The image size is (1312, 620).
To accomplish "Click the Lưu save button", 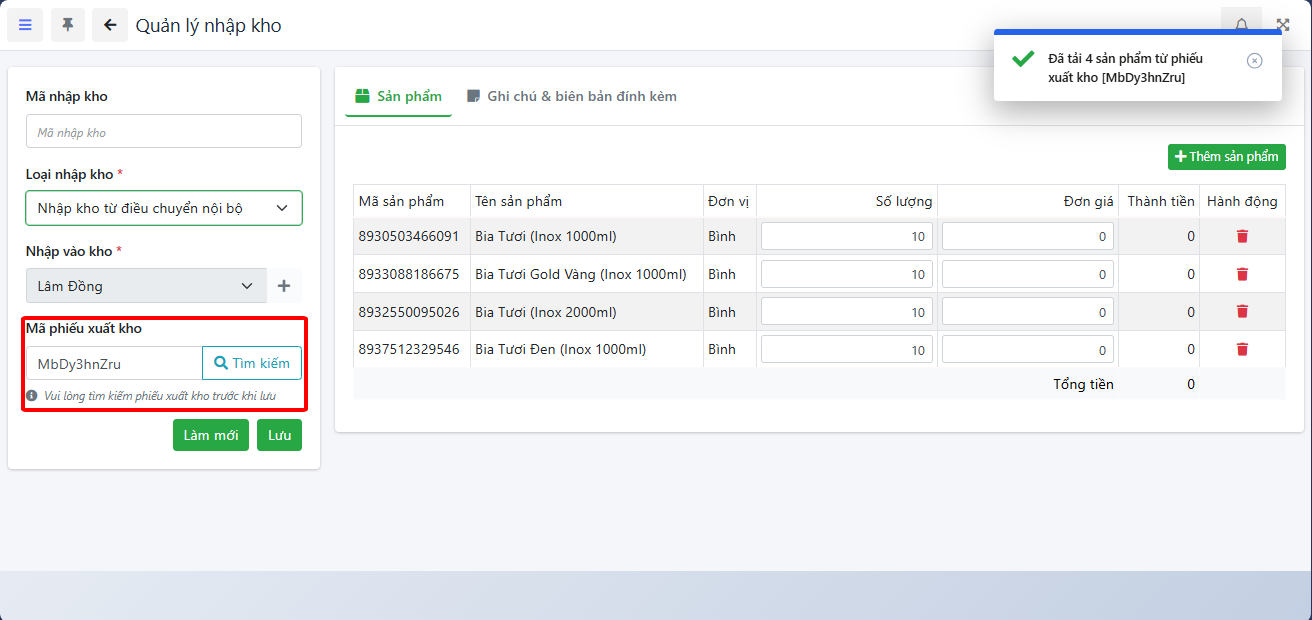I will (x=279, y=435).
